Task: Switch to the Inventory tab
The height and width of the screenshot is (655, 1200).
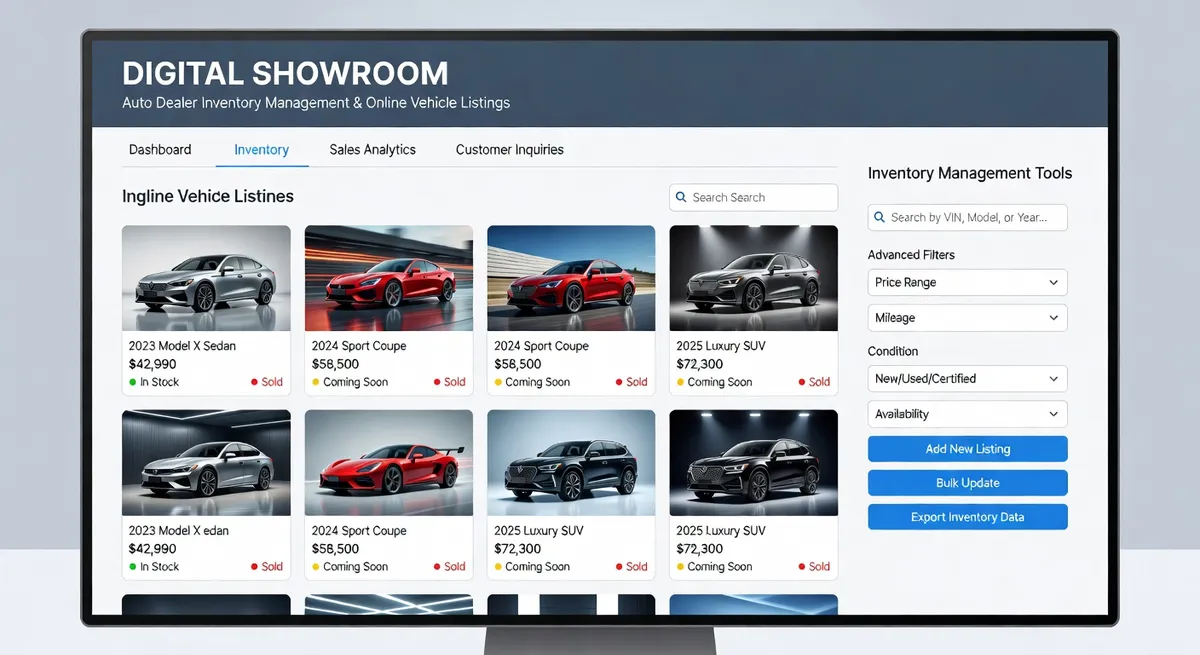Action: click(x=261, y=150)
